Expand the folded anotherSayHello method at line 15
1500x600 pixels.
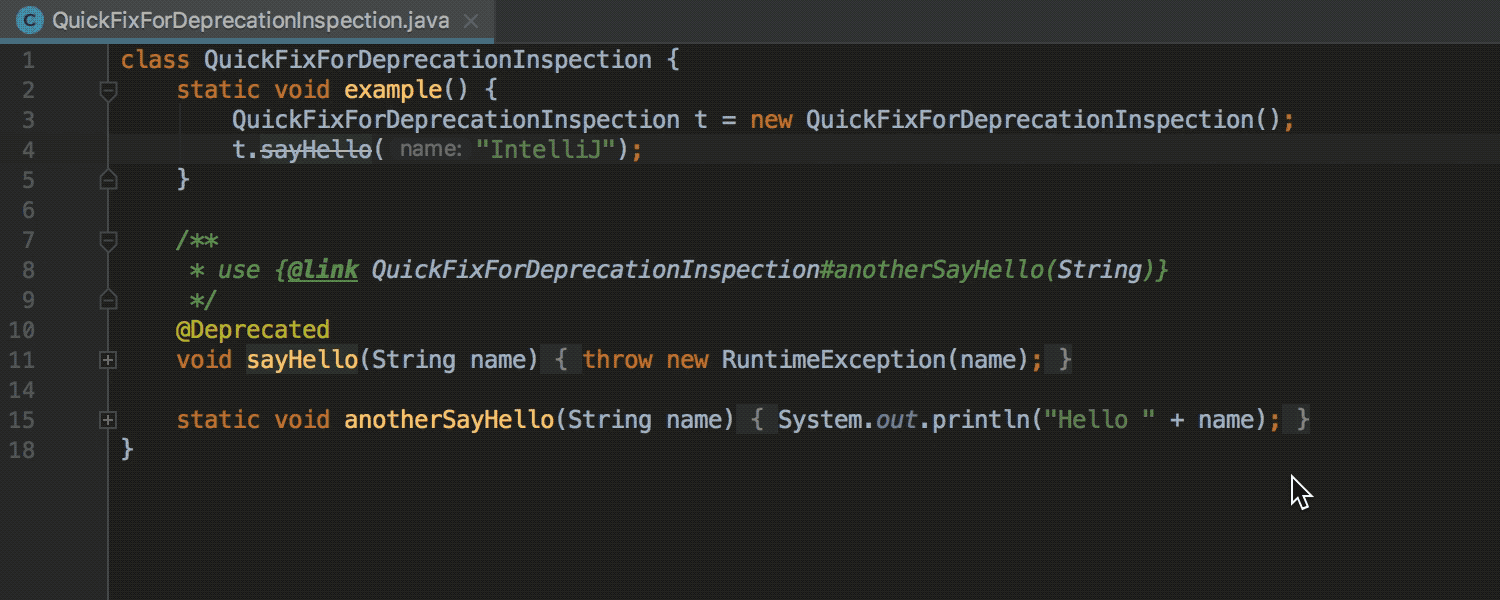(x=108, y=420)
